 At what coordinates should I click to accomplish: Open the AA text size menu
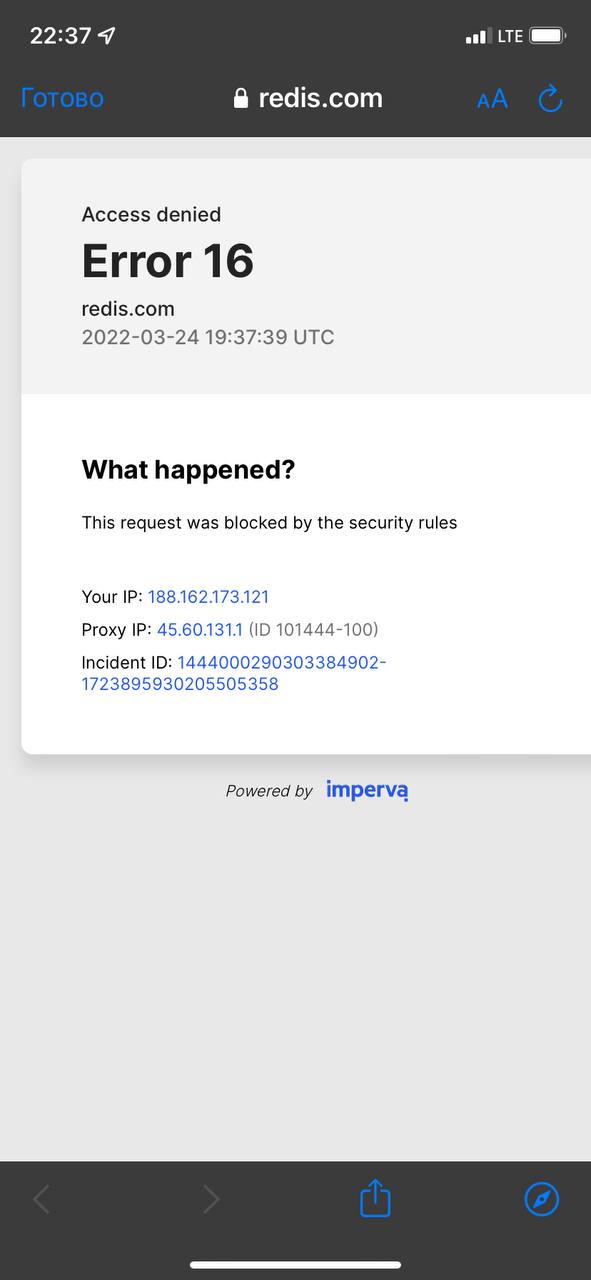click(x=492, y=99)
